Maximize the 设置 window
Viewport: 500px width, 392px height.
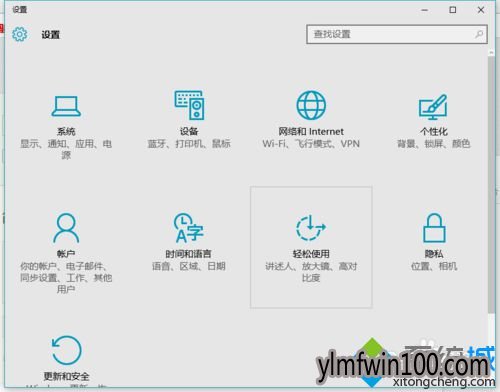pyautogui.click(x=453, y=10)
